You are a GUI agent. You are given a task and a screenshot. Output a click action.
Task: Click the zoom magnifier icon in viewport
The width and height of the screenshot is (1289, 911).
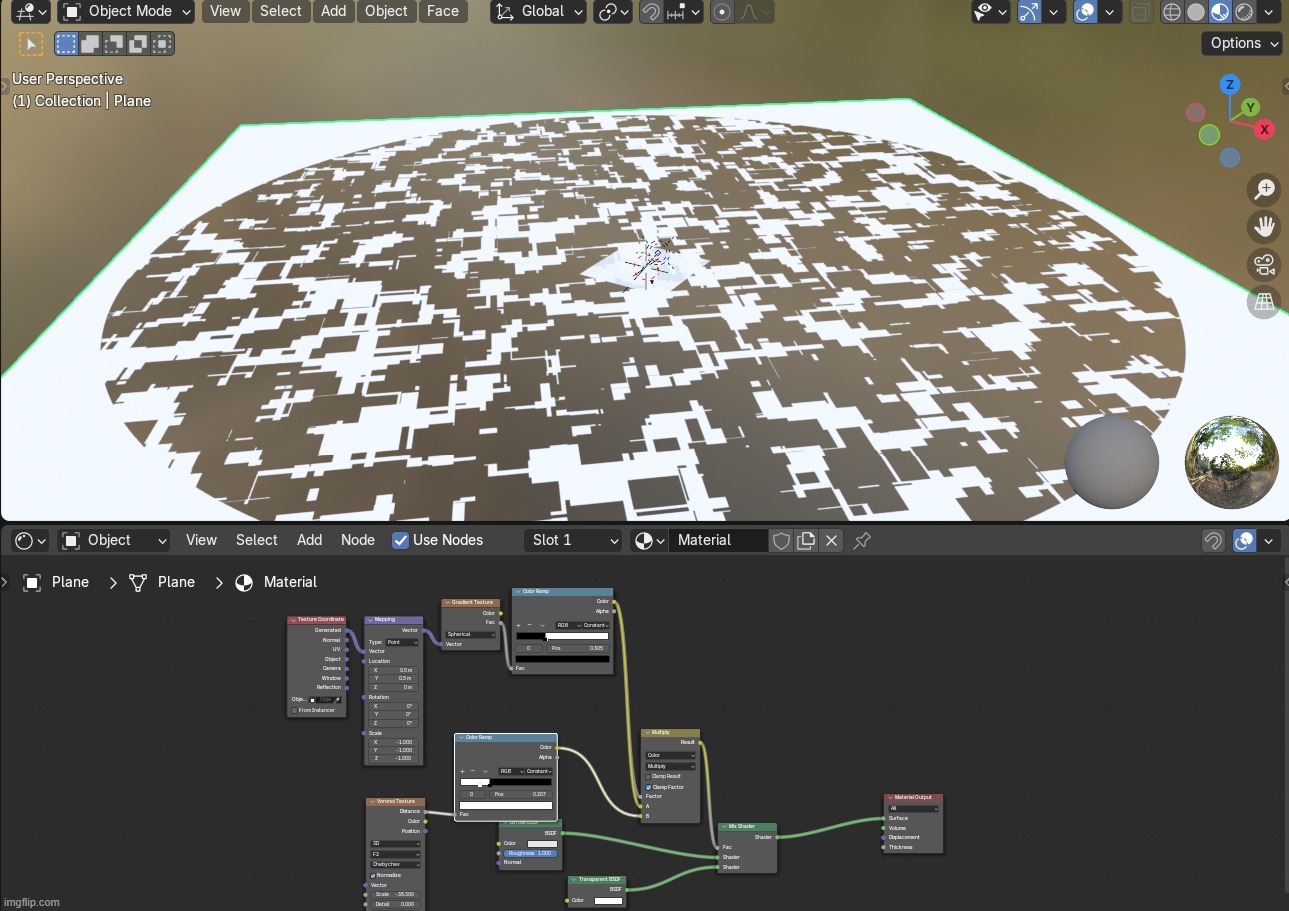click(1264, 189)
